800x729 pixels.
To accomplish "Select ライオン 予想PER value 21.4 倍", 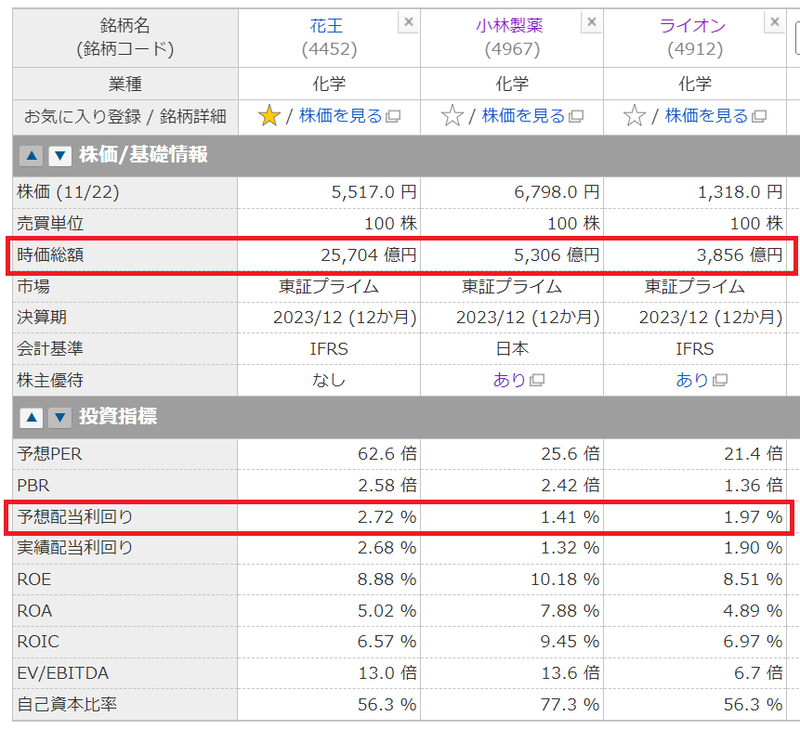I will [x=754, y=454].
